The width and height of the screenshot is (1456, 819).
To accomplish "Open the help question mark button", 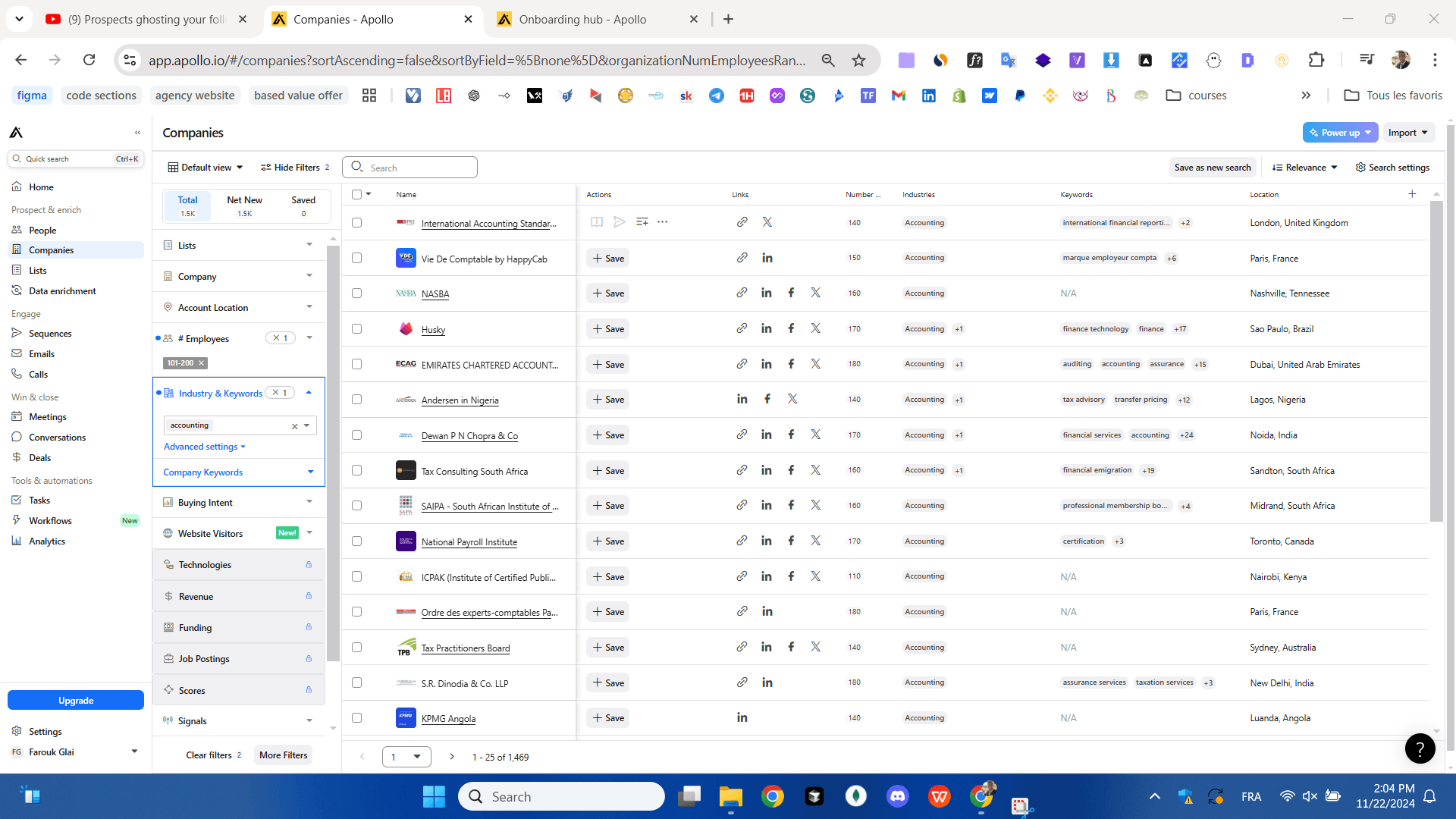I will (1420, 748).
